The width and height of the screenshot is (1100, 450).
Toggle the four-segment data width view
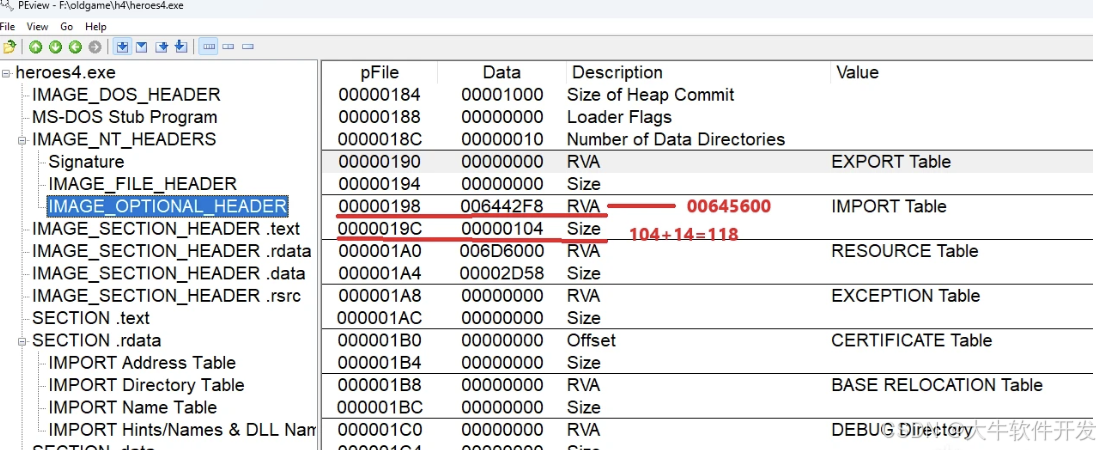click(x=208, y=47)
